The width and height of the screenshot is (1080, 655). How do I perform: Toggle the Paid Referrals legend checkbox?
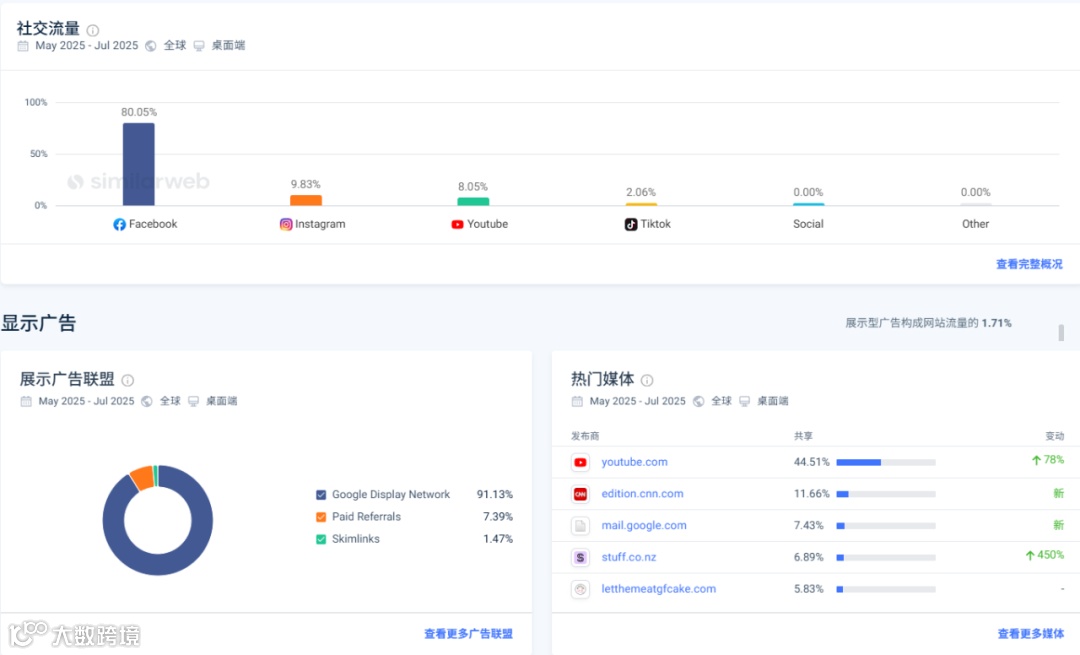[x=321, y=517]
